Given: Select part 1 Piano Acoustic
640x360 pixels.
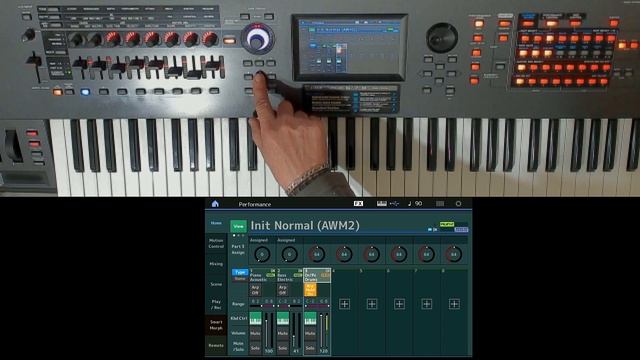Looking at the screenshot, I should 262,276.
